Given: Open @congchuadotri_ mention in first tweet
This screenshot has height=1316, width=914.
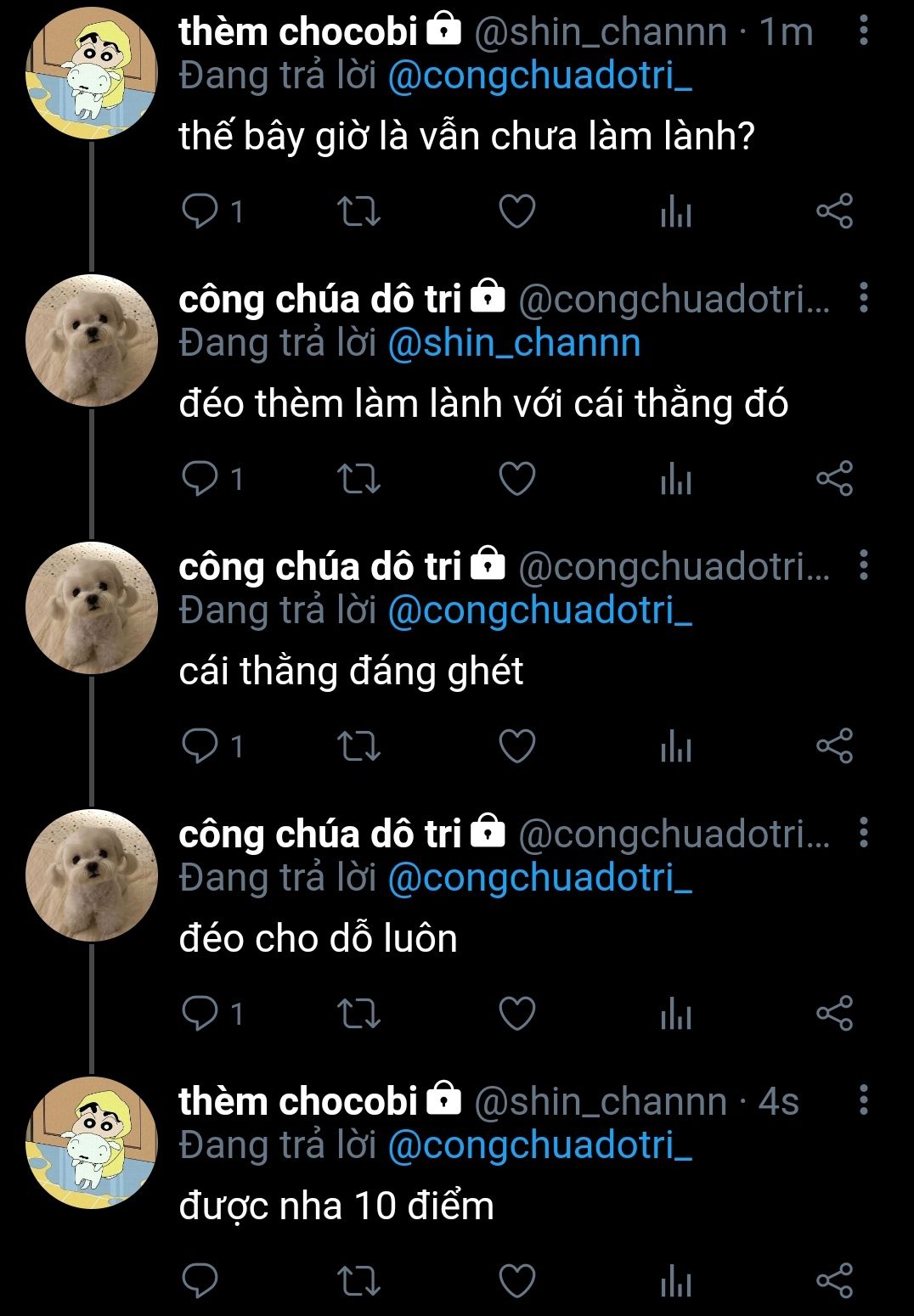Looking at the screenshot, I should [540, 76].
